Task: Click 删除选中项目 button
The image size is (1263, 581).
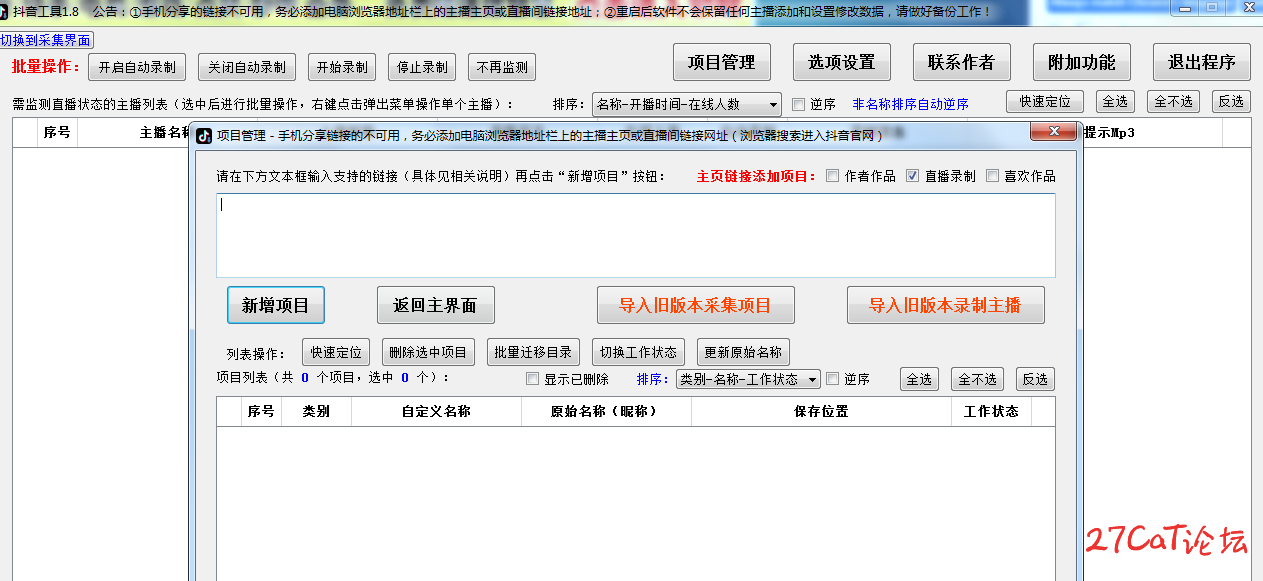Action: pyautogui.click(x=429, y=352)
